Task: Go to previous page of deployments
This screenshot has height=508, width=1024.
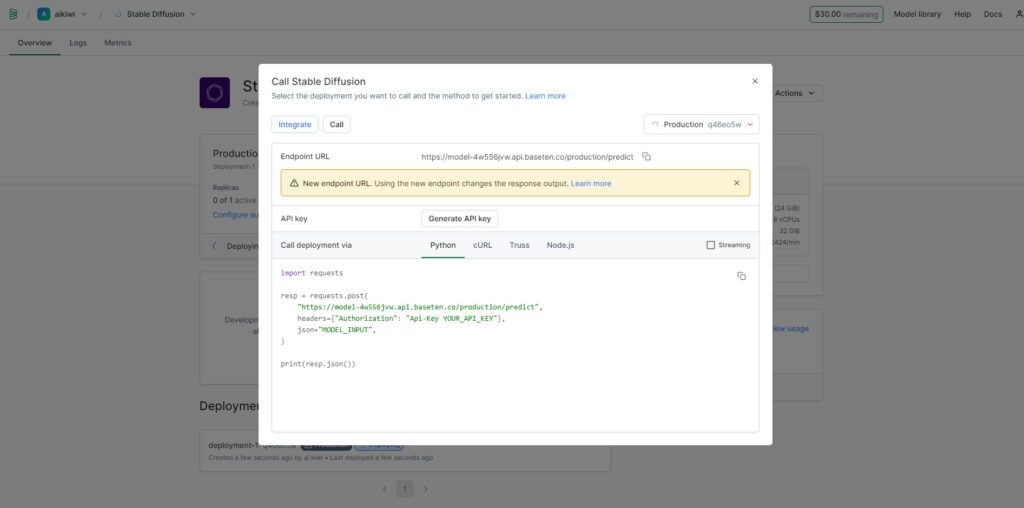Action: pos(385,488)
